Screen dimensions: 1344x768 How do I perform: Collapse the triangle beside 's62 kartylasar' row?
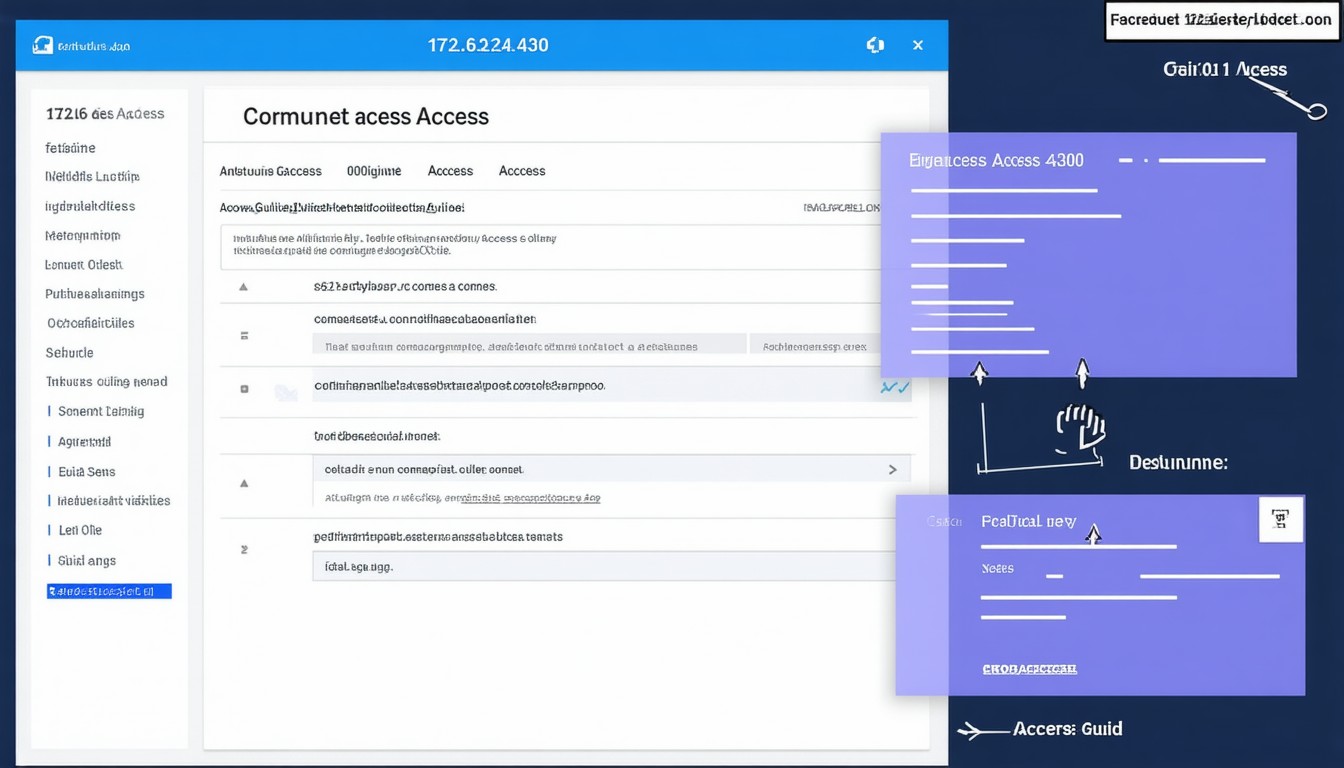point(243,287)
